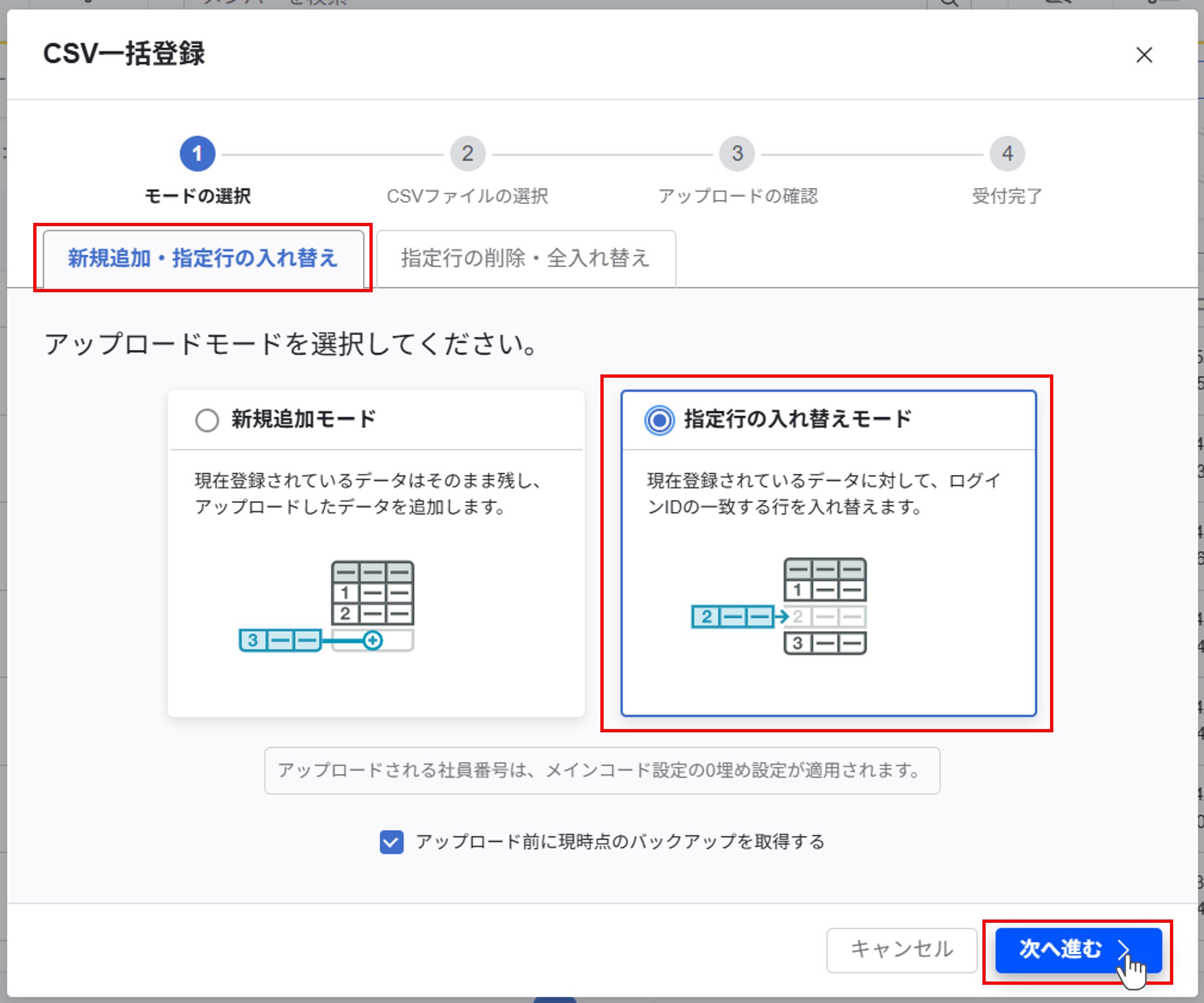Click the add-row table illustration in 新規追加モード
1204x1003 pixels.
pos(326,607)
